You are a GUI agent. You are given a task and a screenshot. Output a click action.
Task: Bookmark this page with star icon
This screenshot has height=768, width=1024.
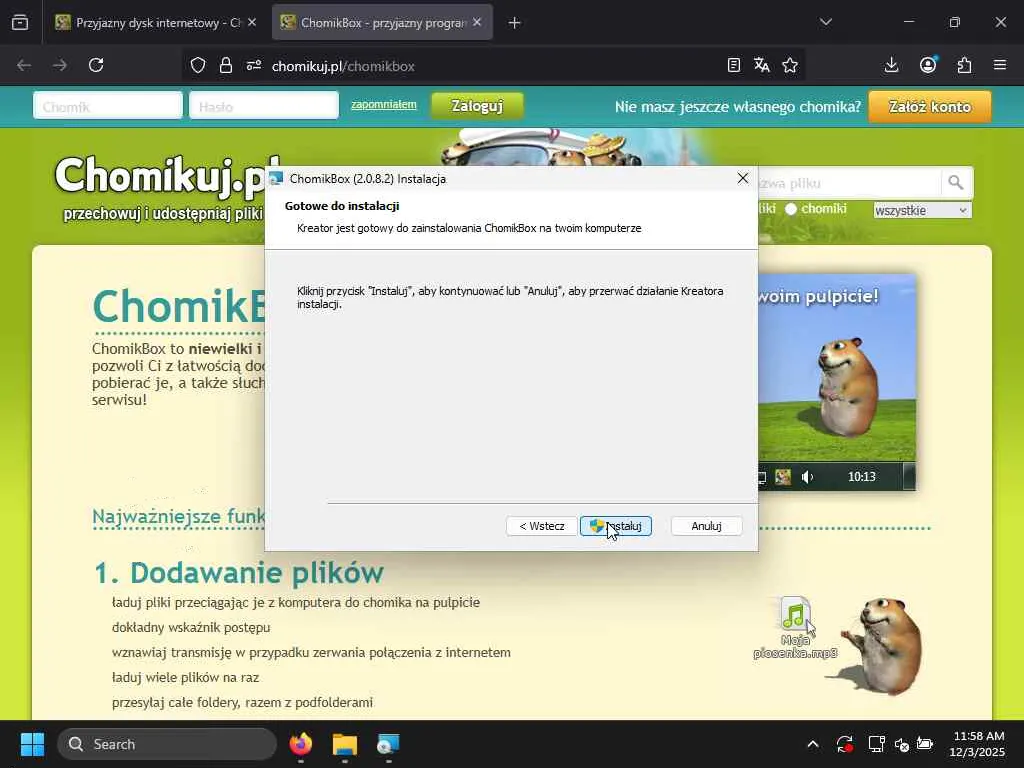click(x=790, y=65)
